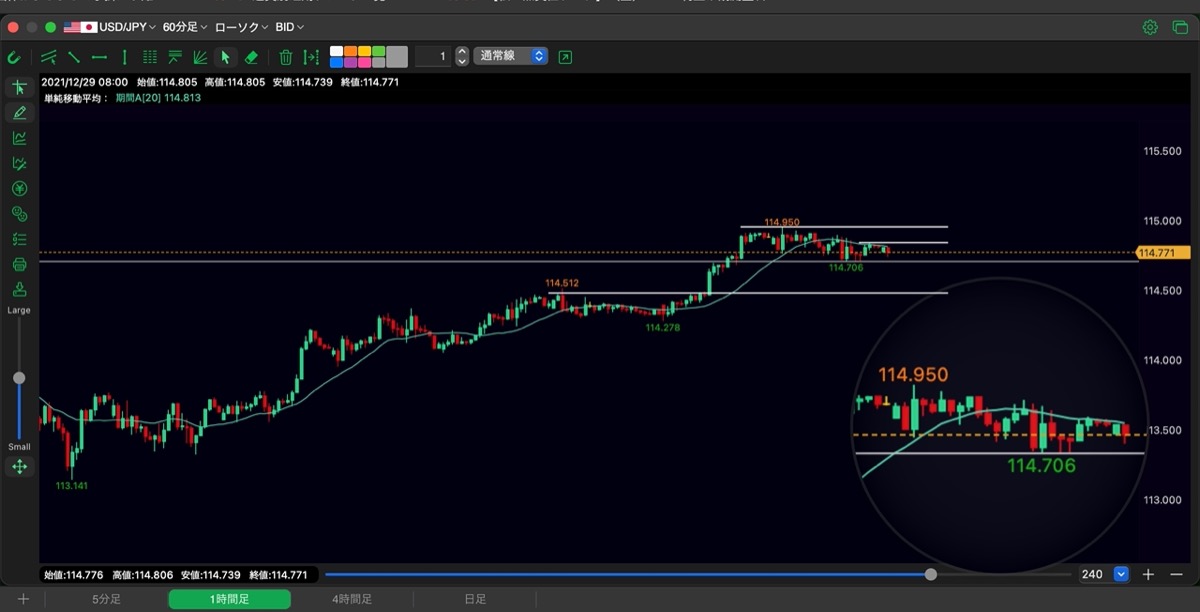Toggle the move pan arrows button
The height and width of the screenshot is (612, 1200).
(x=19, y=467)
